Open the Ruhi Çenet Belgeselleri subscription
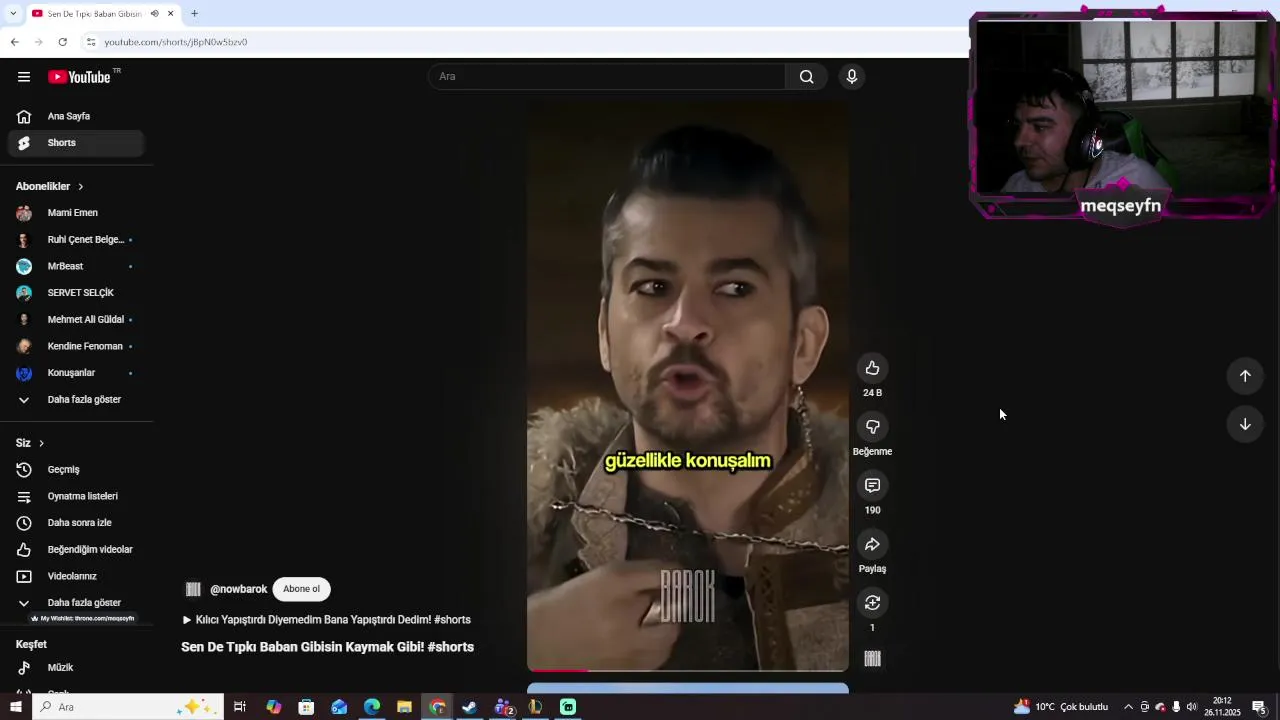The image size is (1280, 720). 76,240
